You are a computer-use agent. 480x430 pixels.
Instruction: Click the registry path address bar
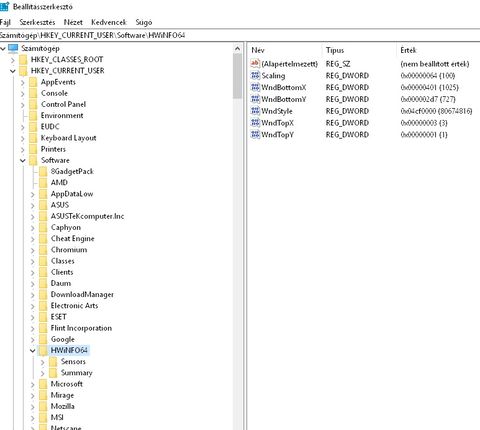[240, 35]
